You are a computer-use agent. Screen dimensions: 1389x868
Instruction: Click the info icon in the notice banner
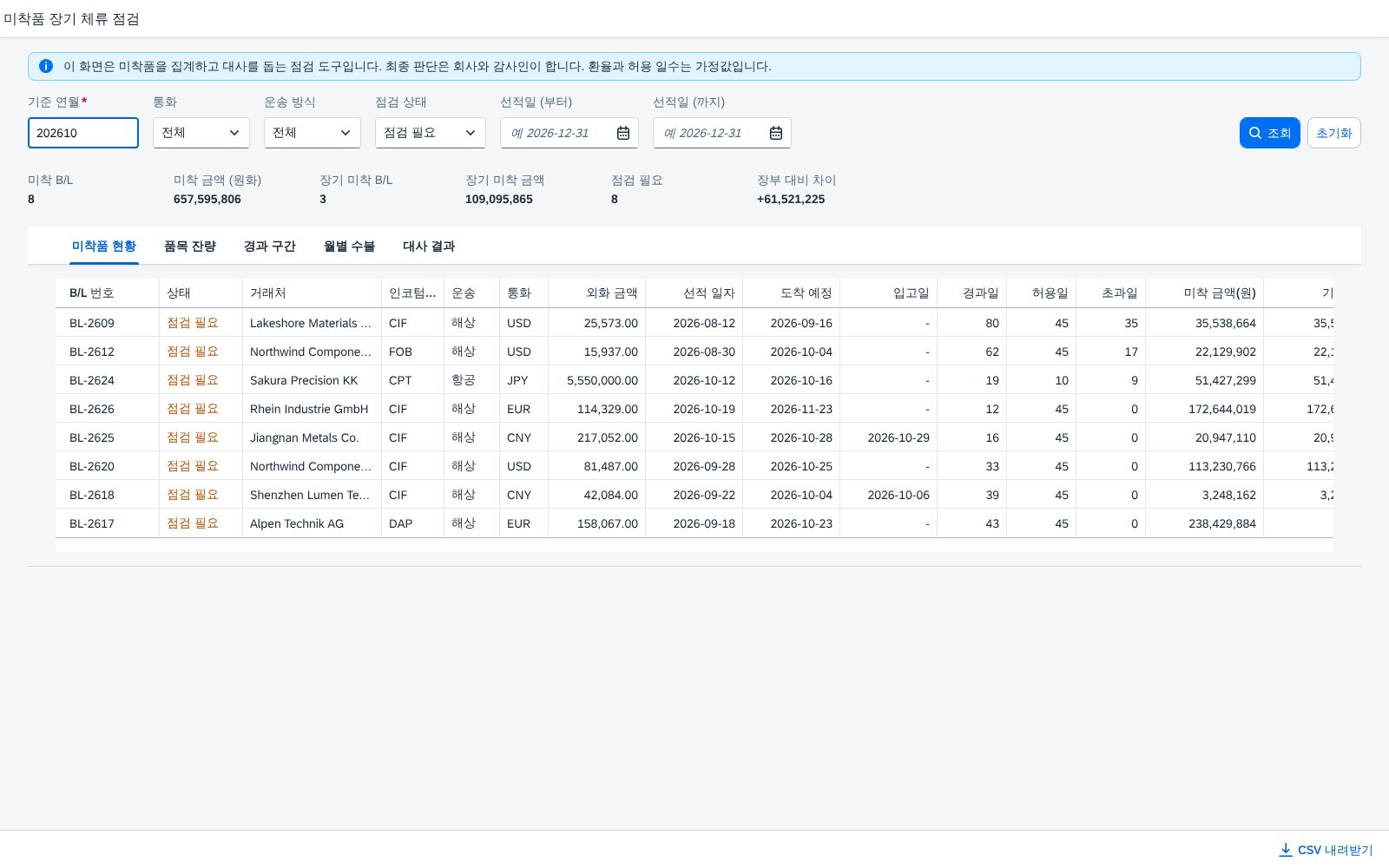tap(46, 66)
